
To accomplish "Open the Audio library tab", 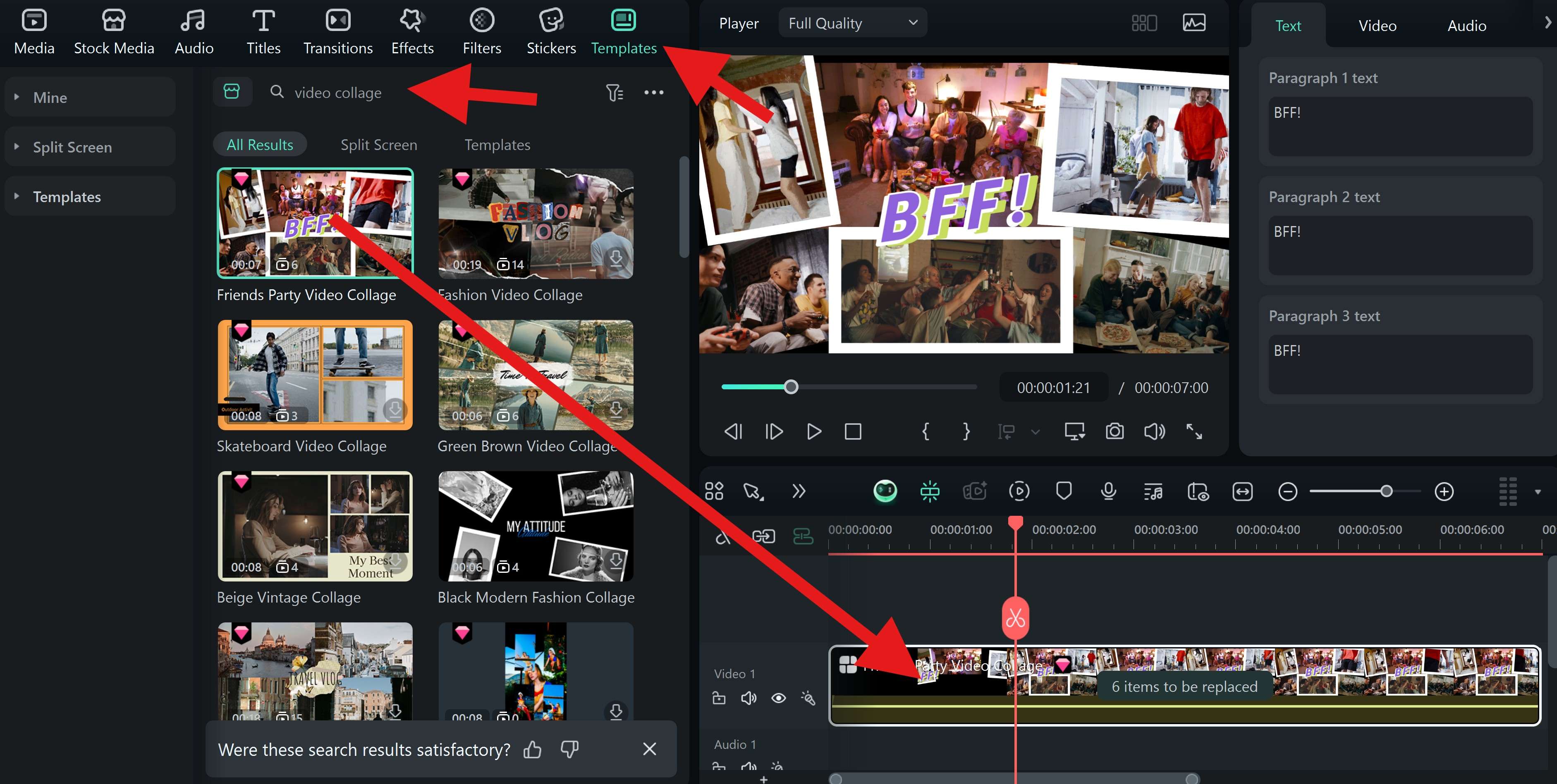I will point(194,32).
